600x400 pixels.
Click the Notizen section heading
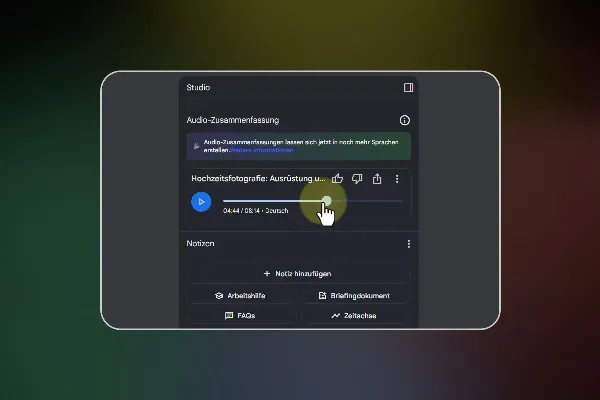point(201,243)
